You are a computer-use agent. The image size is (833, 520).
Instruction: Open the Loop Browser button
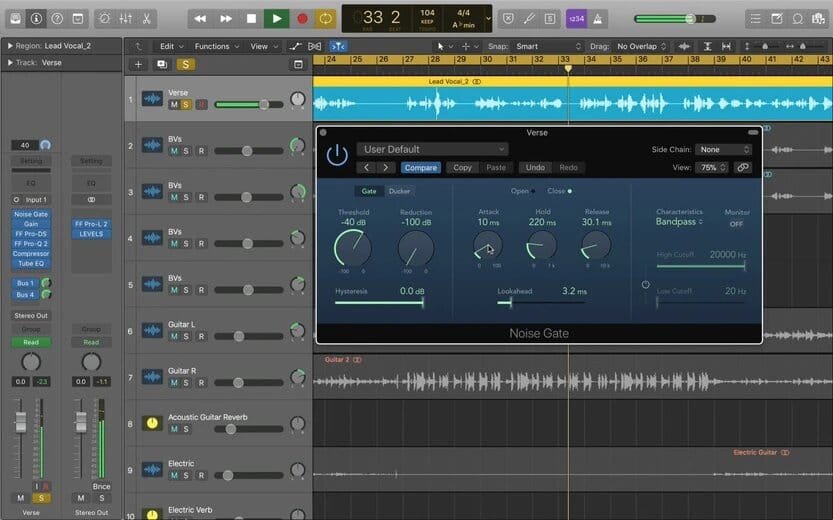click(x=797, y=19)
